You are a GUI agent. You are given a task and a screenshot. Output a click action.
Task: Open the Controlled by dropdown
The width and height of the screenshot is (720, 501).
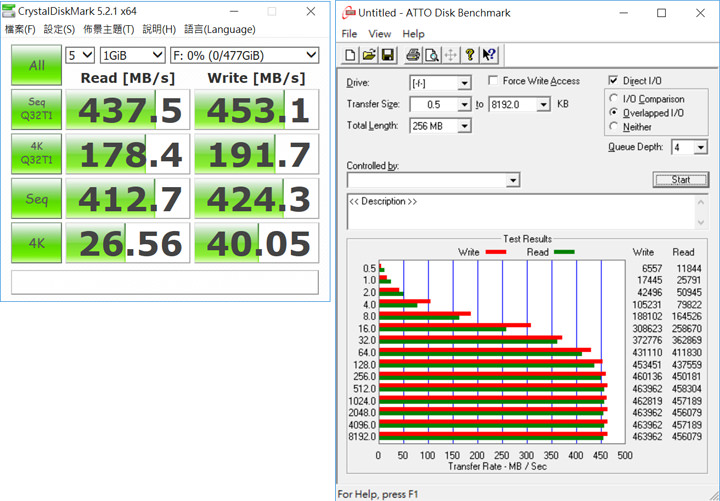point(513,180)
